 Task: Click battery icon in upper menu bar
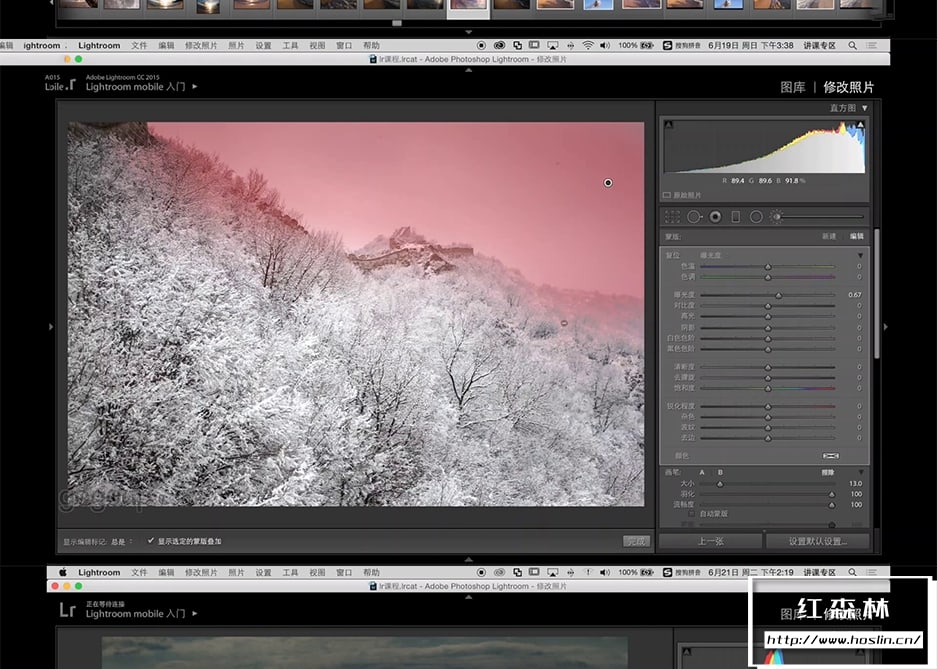point(647,45)
